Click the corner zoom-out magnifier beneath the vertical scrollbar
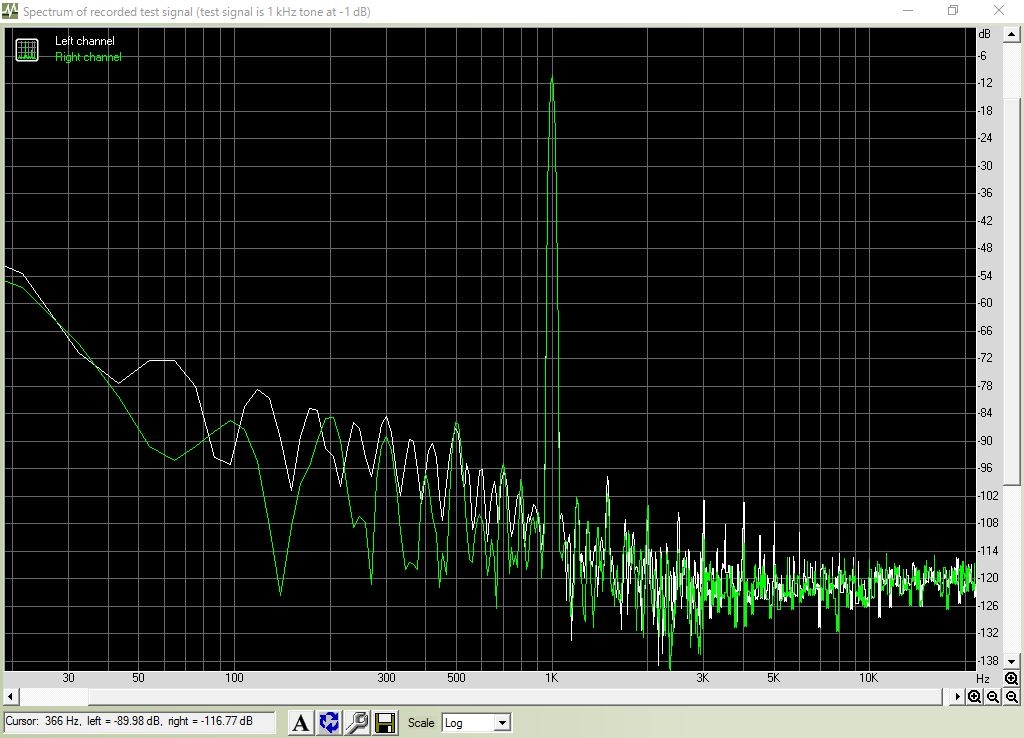 (1011, 696)
